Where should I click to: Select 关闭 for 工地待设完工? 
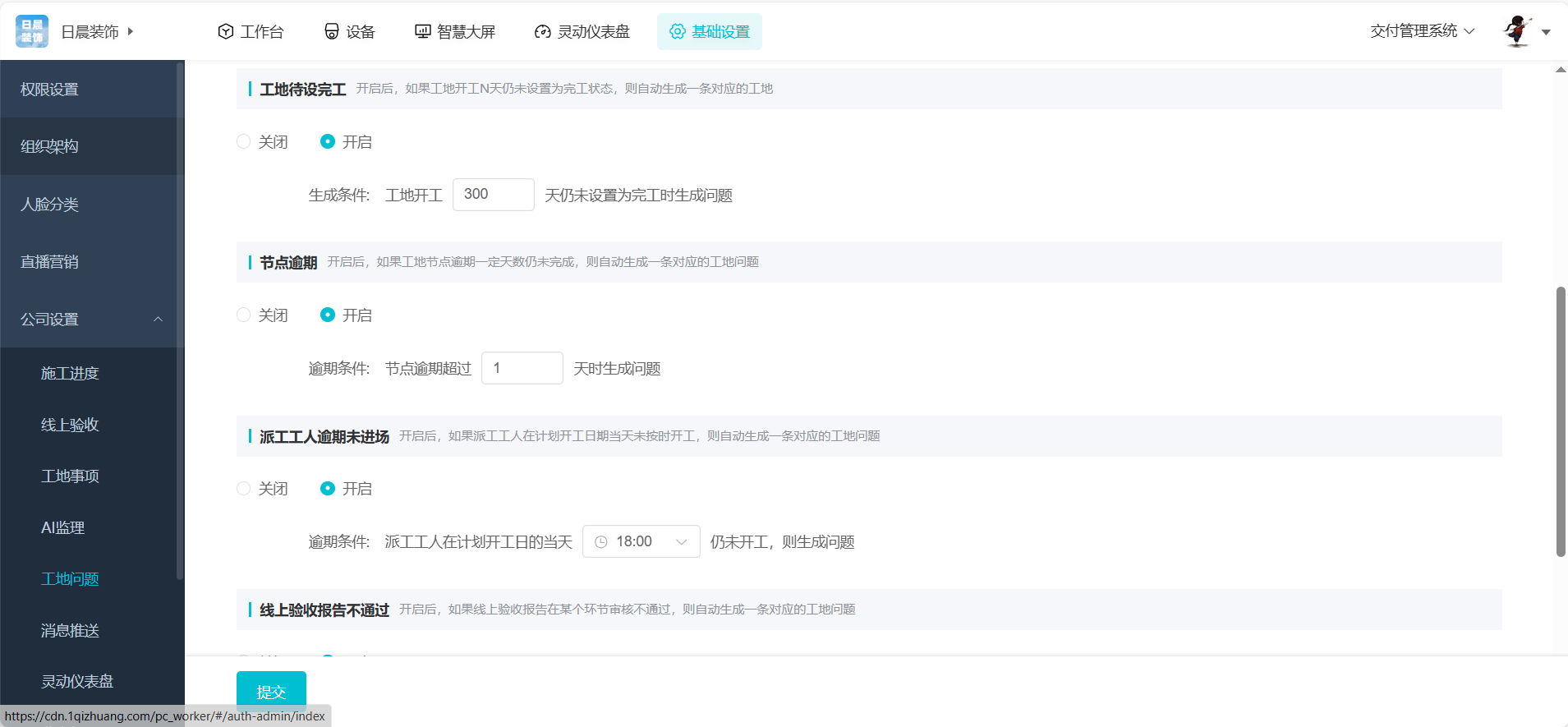click(244, 141)
